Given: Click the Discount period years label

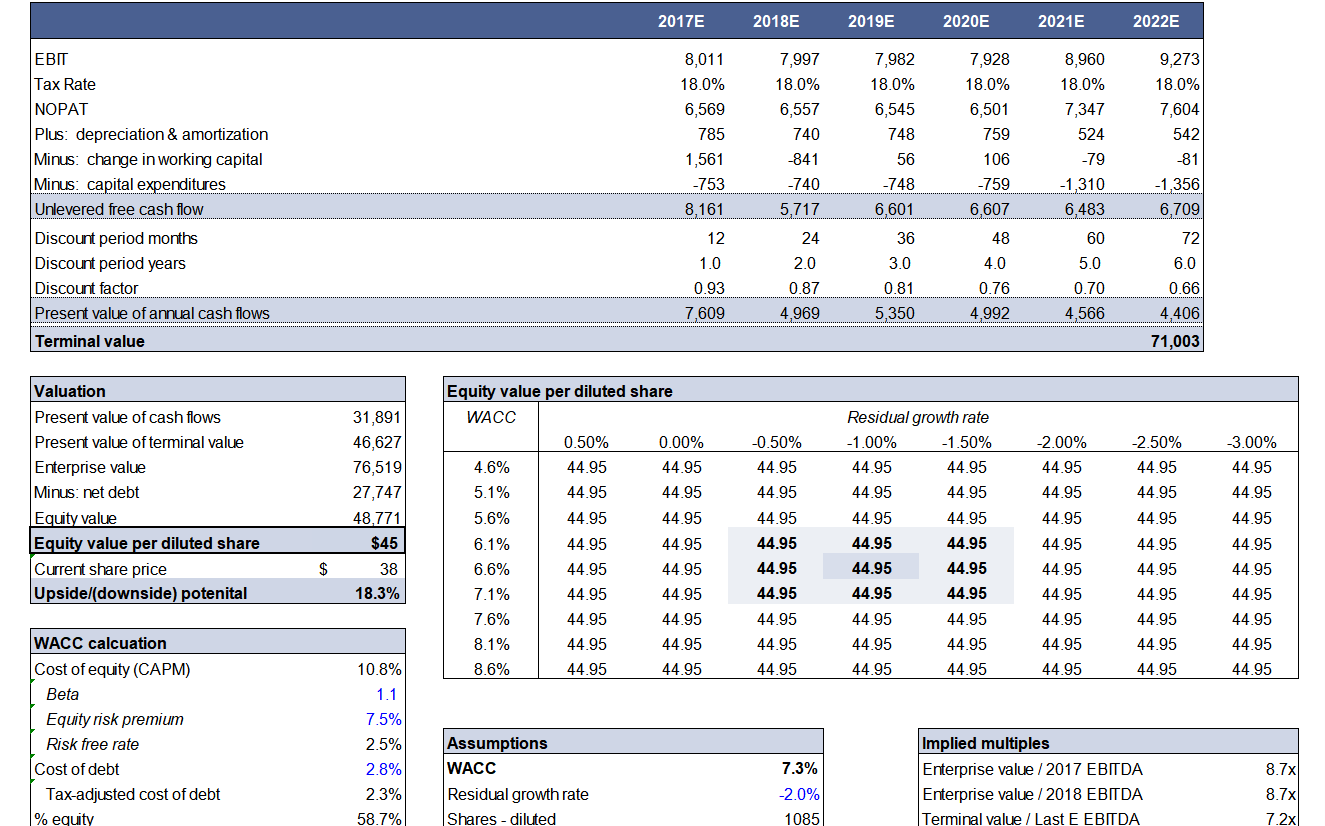Looking at the screenshot, I should 110,264.
